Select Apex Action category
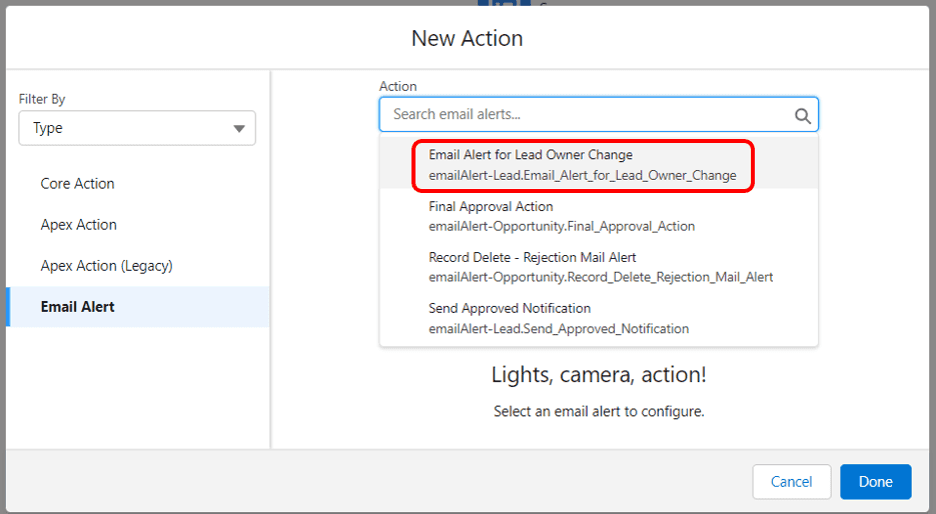This screenshot has width=936, height=514. click(79, 224)
